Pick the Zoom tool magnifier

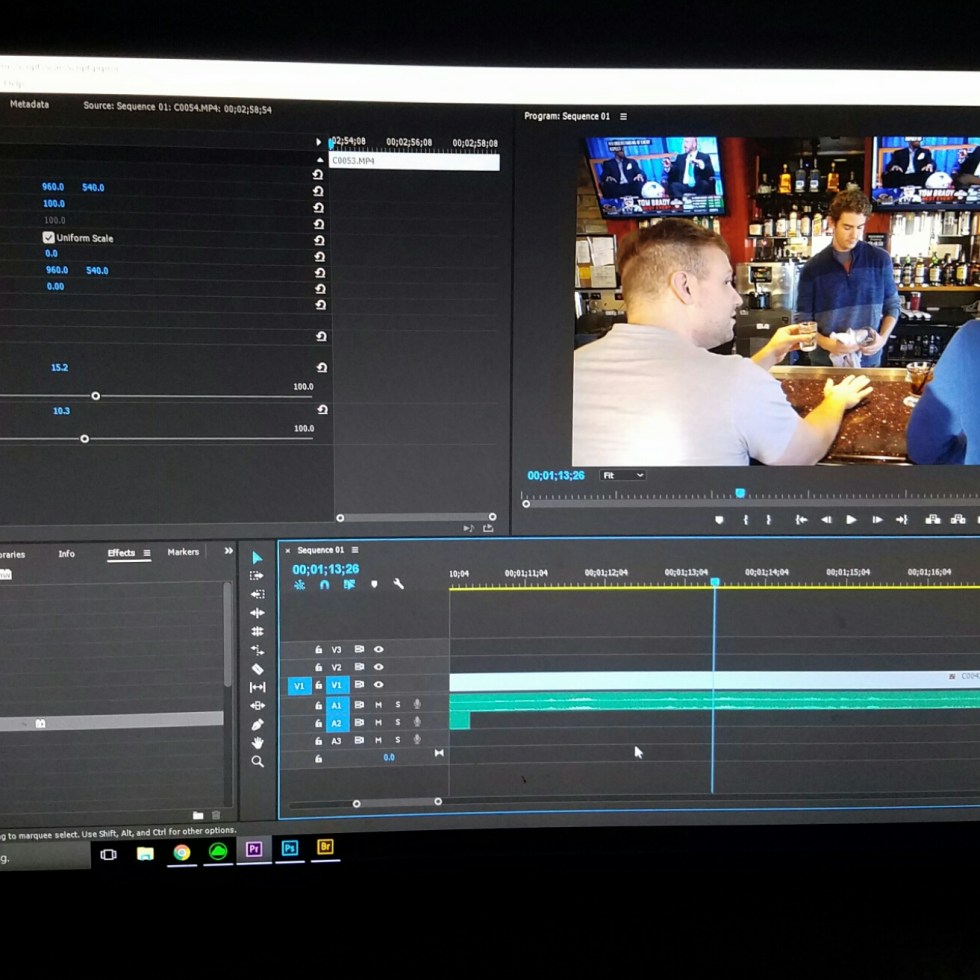[257, 761]
